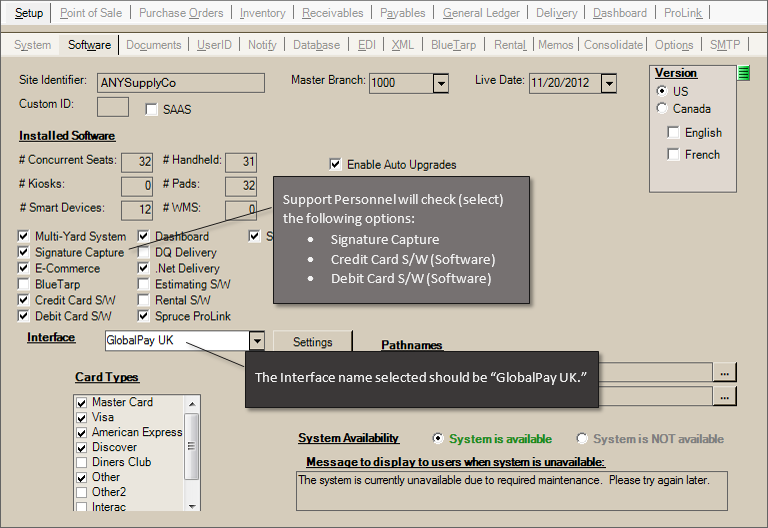Enable the BlueTarp software checkbox
768x528 pixels.
click(23, 284)
